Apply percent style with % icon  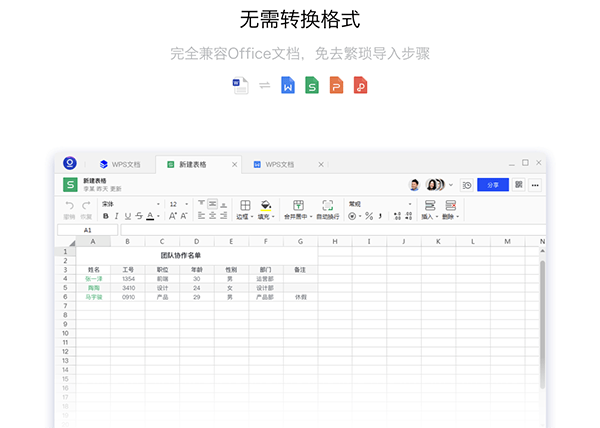(x=368, y=216)
